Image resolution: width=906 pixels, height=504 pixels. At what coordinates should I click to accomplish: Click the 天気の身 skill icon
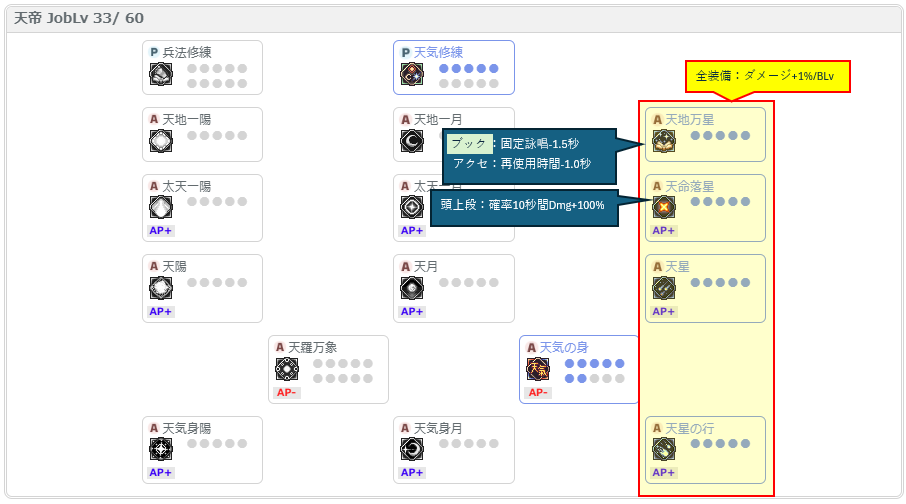coord(538,369)
